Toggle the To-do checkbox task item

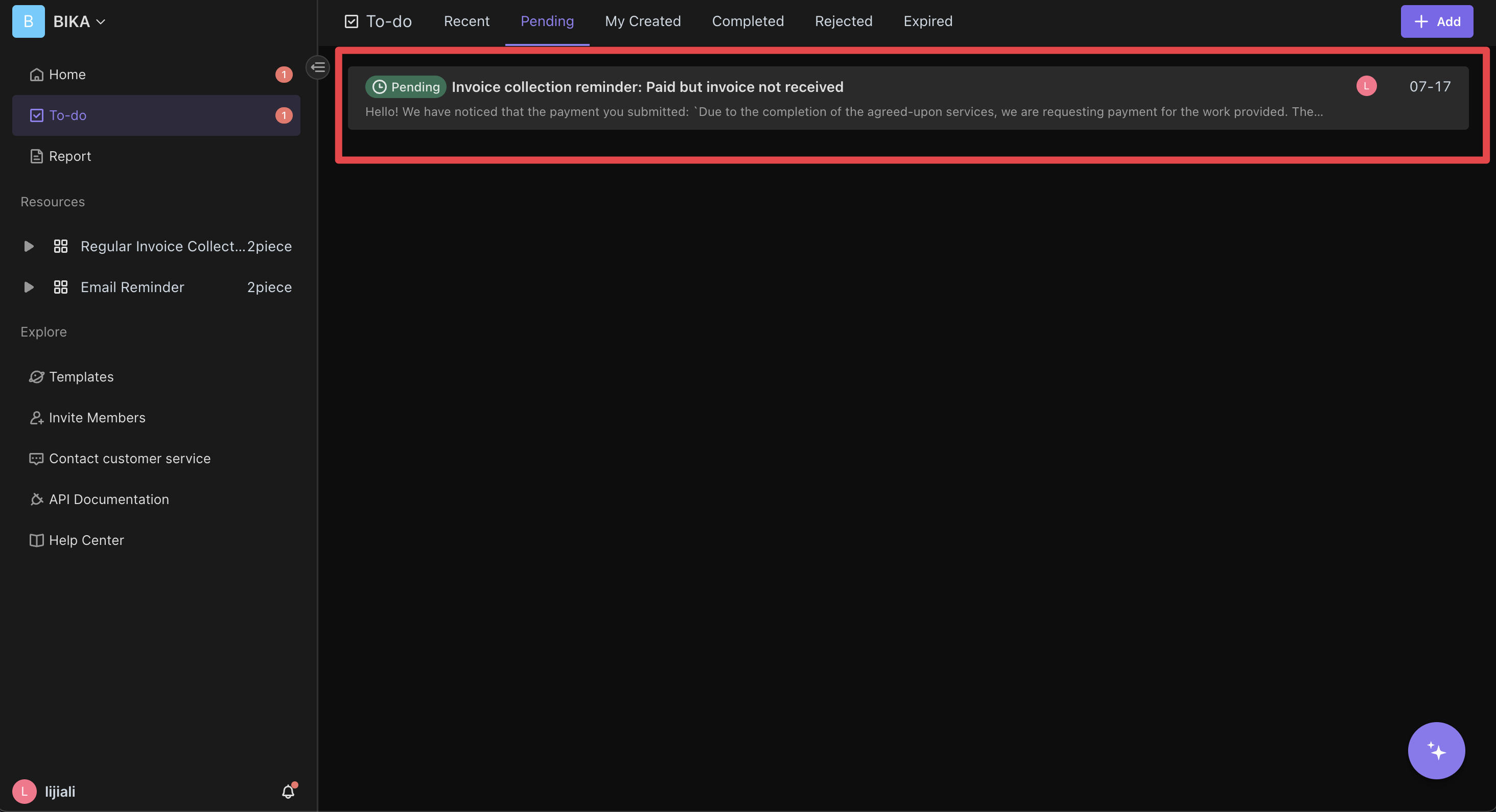tap(36, 115)
